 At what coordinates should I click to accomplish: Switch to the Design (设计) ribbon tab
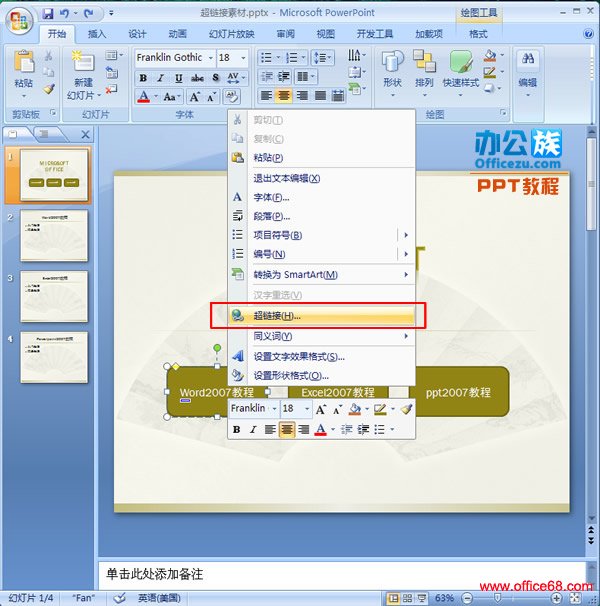coord(137,34)
